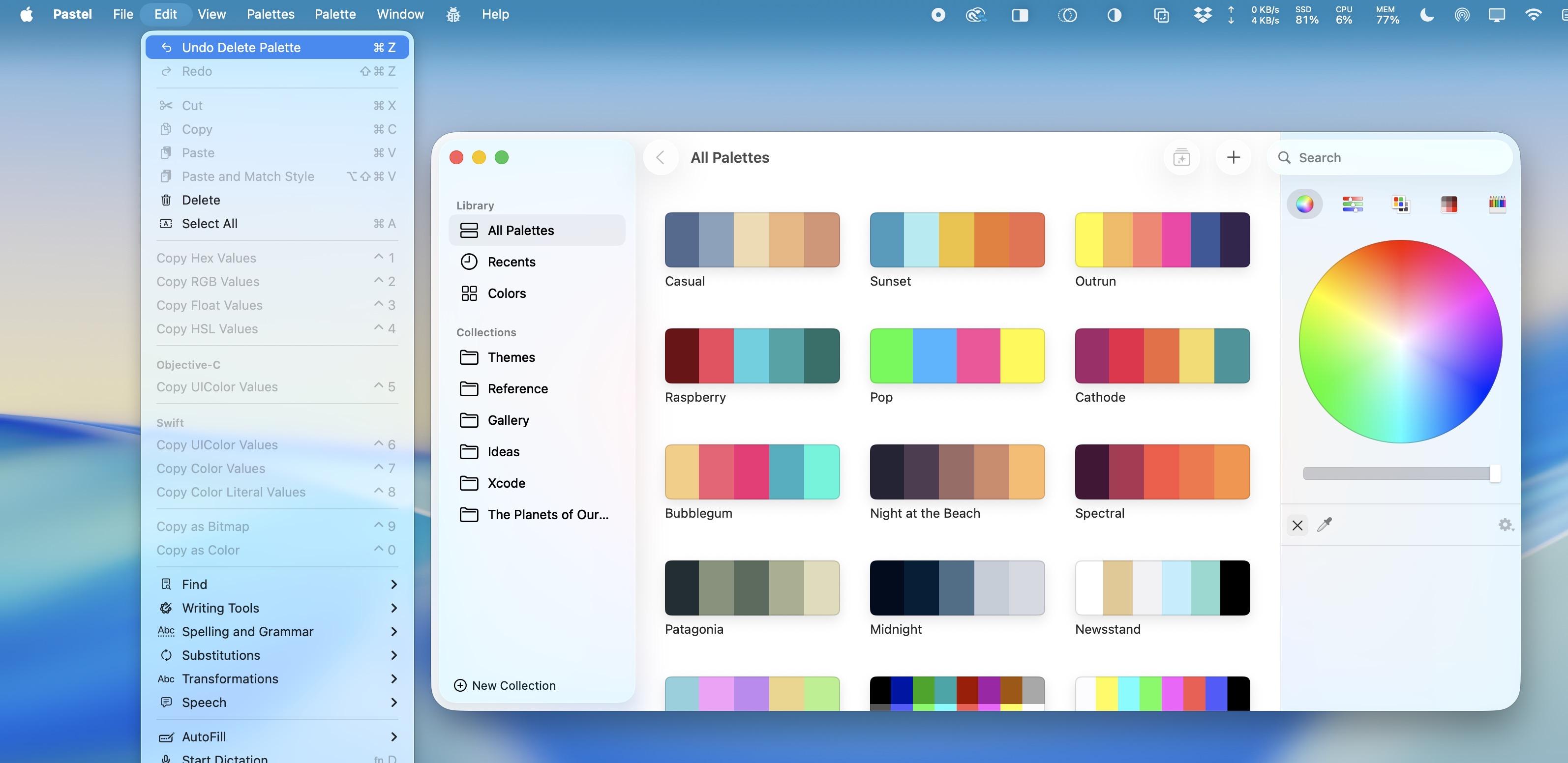
Task: Click the screen mirroring display icon
Action: pyautogui.click(x=1497, y=15)
